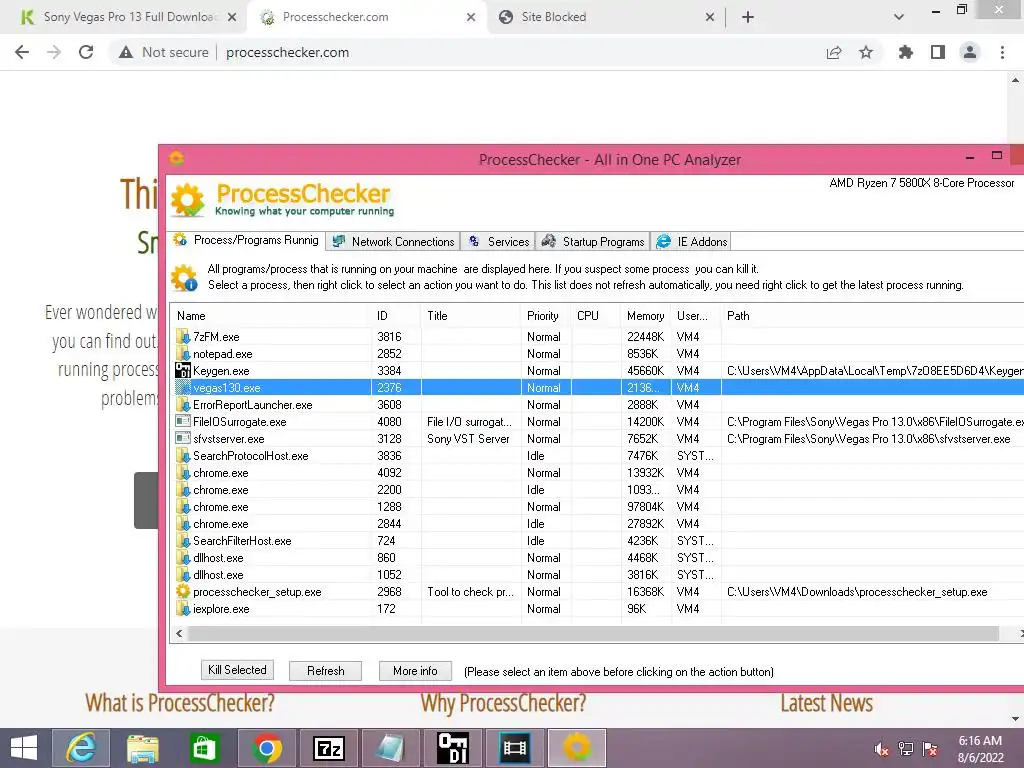The width and height of the screenshot is (1024, 768).
Task: Click the processchecker_setup.exe gear icon
Action: (183, 592)
